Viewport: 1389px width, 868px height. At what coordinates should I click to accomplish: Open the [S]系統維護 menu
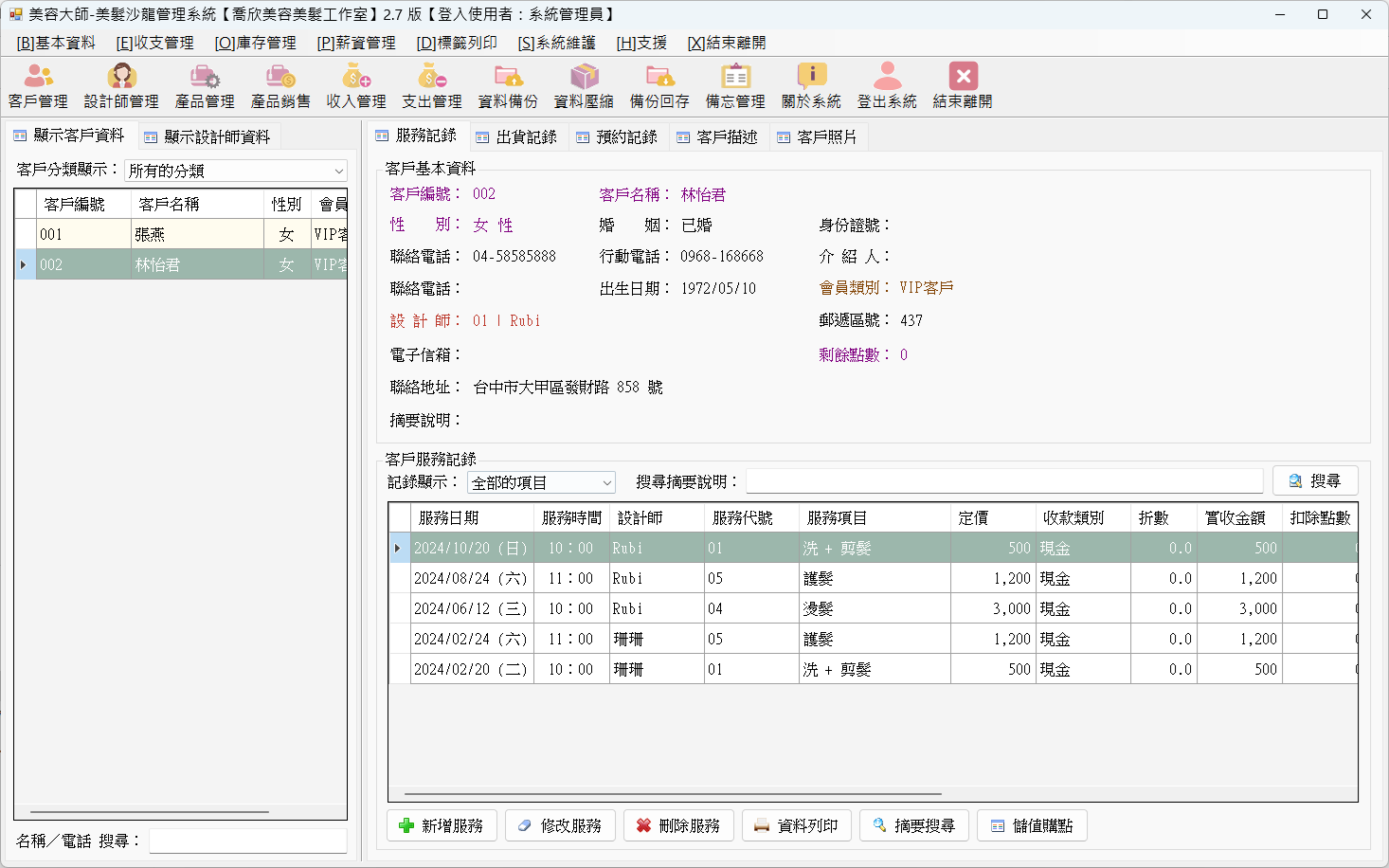556,43
